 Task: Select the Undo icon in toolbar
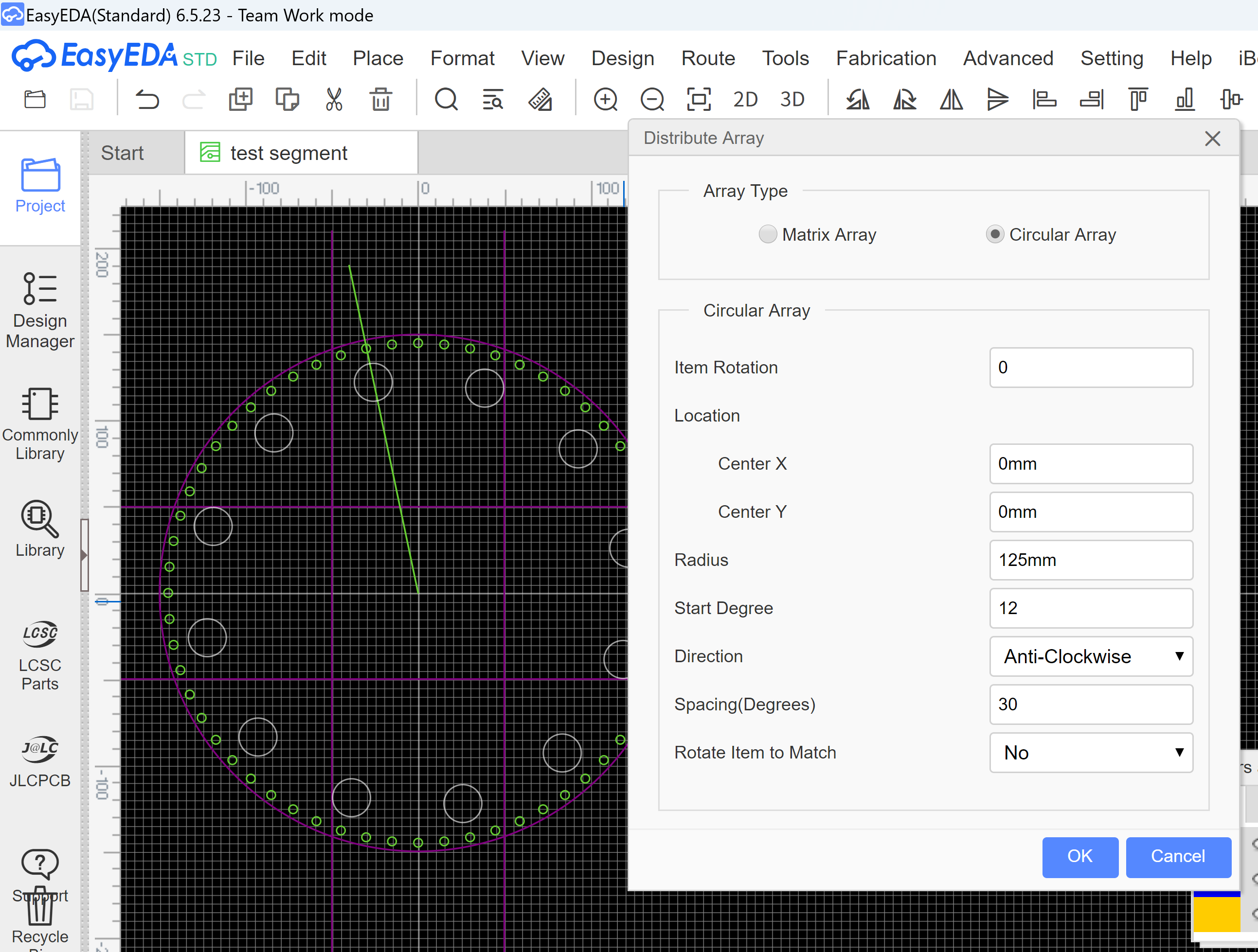(x=148, y=102)
